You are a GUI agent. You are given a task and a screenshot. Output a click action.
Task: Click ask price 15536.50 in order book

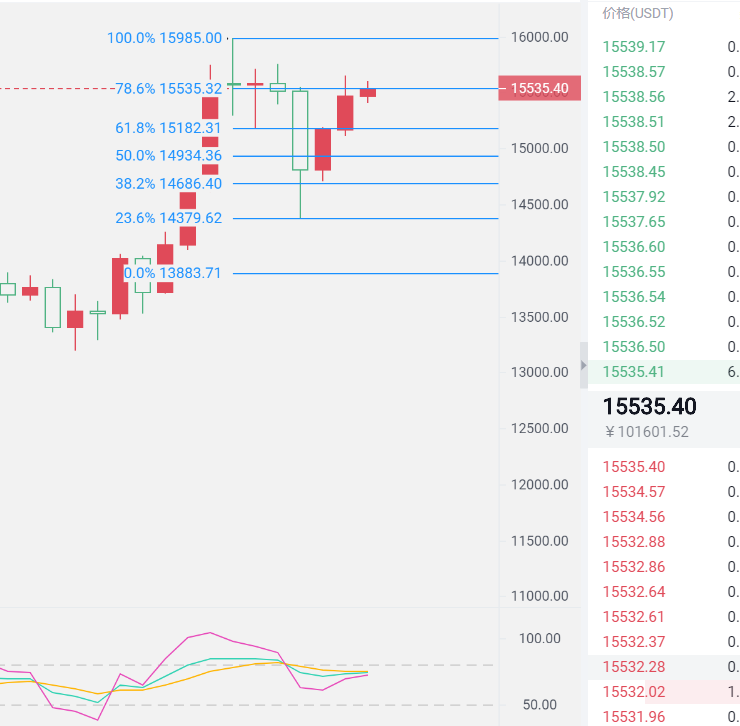pyautogui.click(x=634, y=347)
